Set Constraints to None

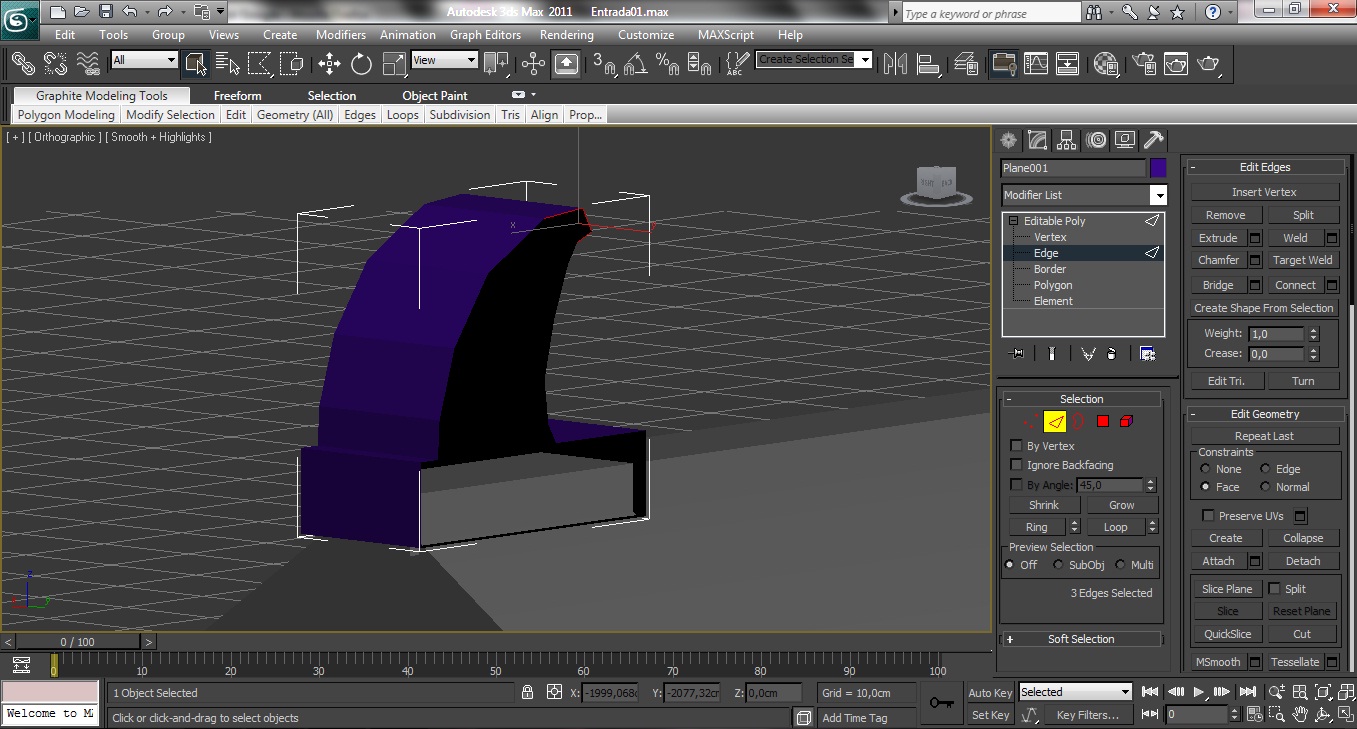coord(1206,469)
